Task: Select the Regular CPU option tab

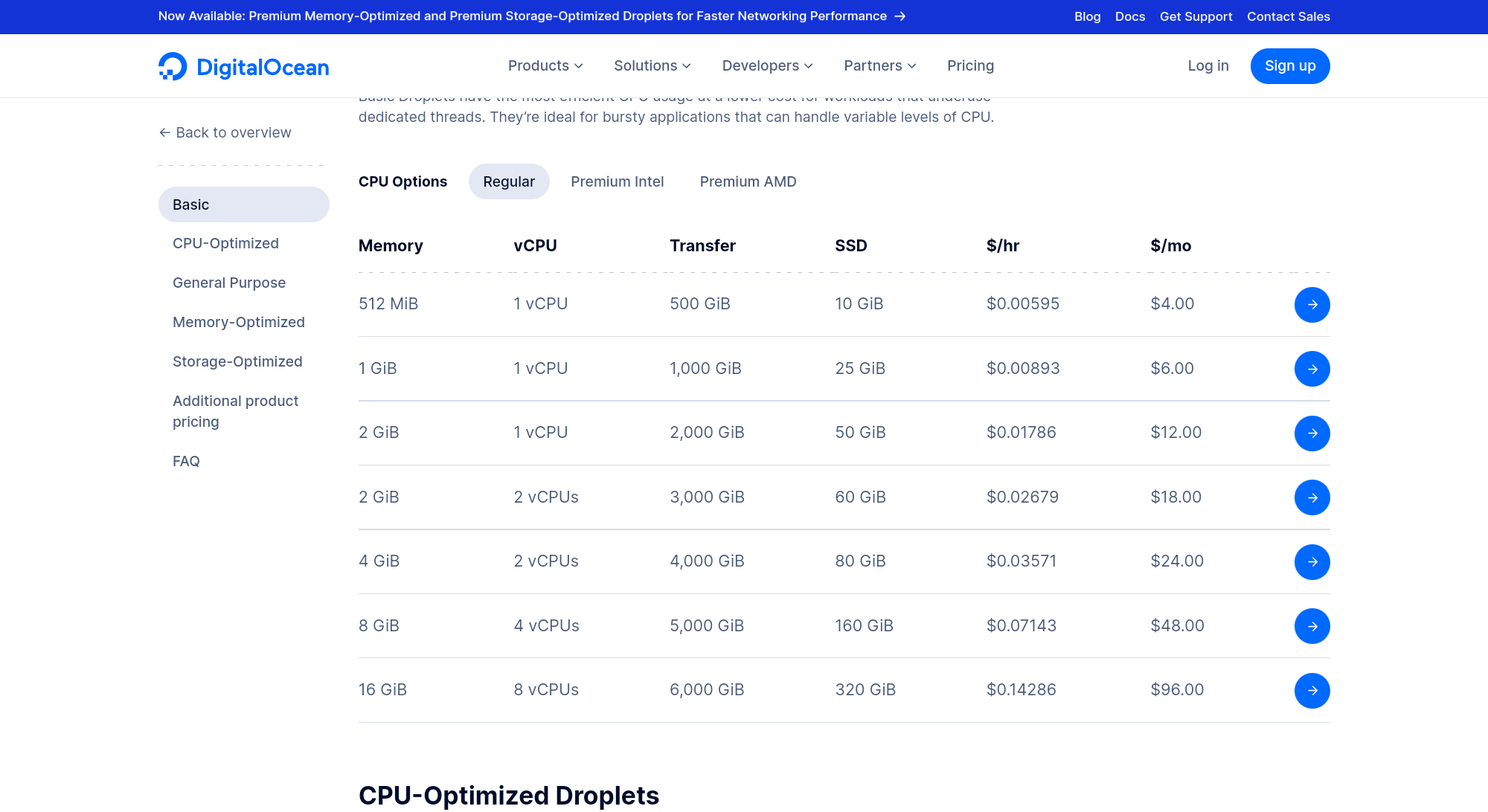Action: [x=509, y=181]
